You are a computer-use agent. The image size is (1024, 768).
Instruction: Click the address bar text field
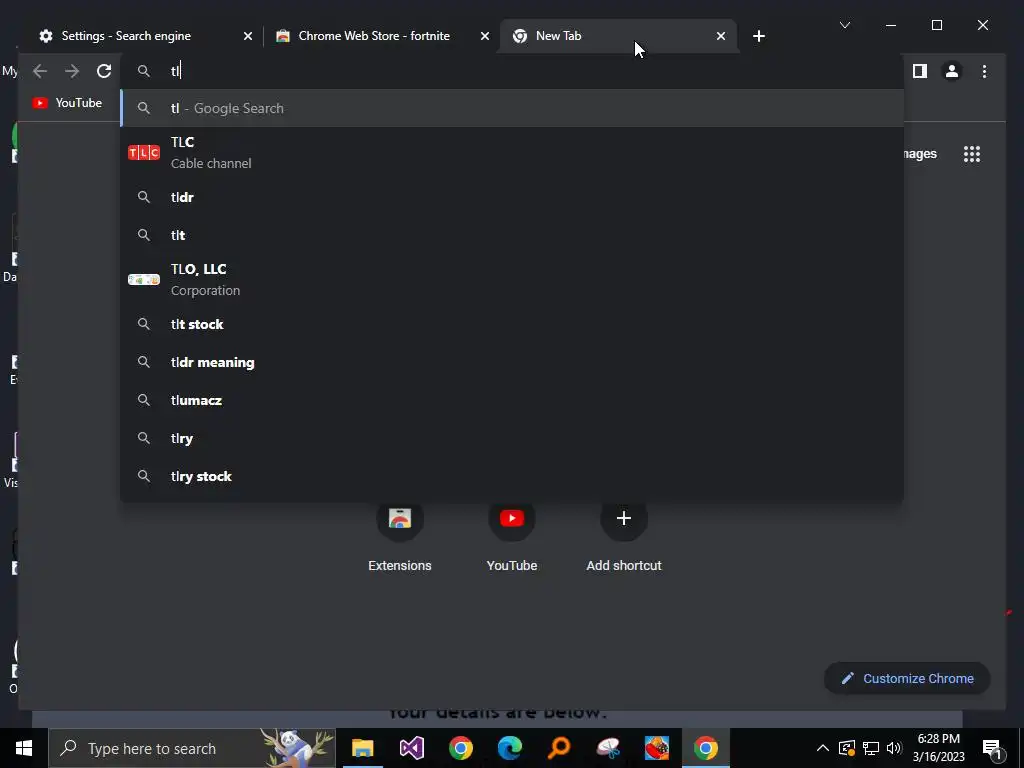512,71
